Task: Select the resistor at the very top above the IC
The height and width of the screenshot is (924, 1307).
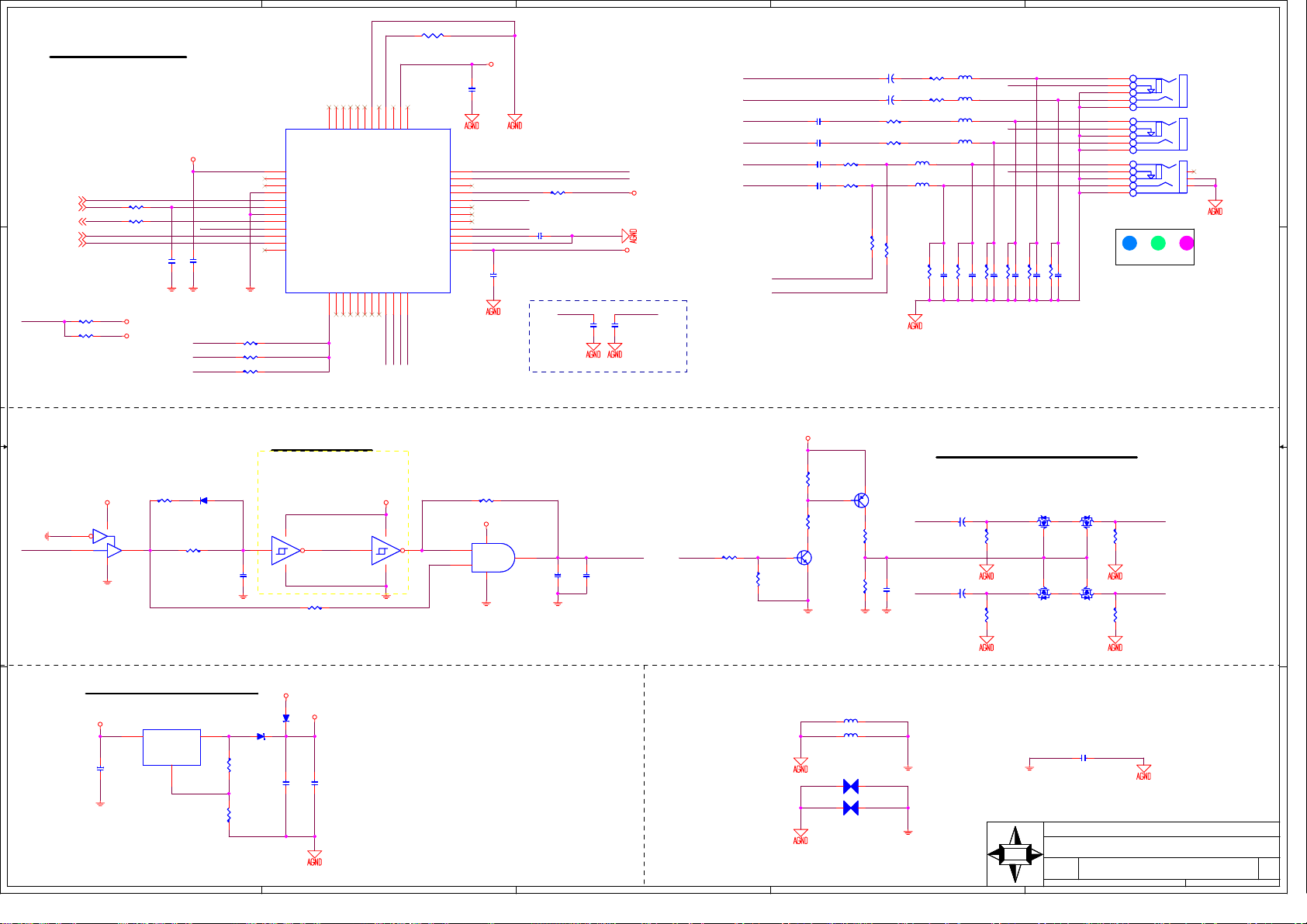Action: (433, 36)
